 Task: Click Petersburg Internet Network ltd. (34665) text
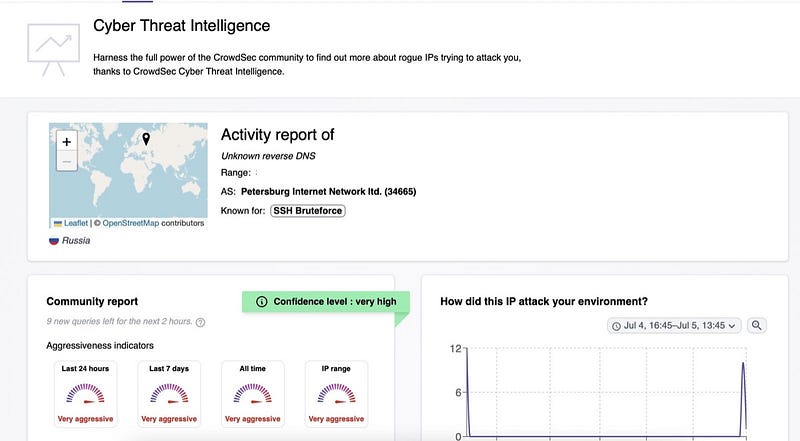329,192
